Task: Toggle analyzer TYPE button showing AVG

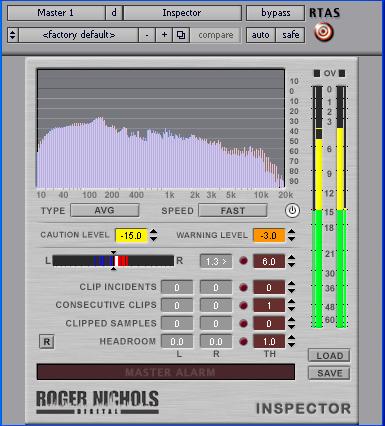Action: (105, 211)
